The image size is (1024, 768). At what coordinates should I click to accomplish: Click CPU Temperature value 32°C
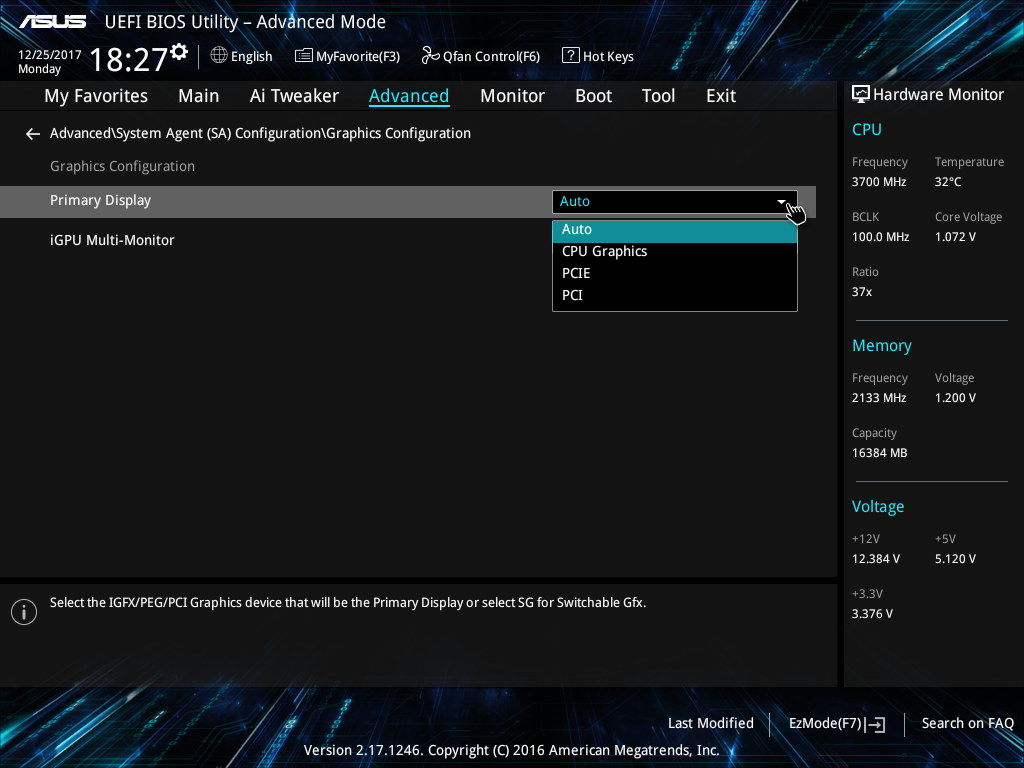[x=948, y=182]
